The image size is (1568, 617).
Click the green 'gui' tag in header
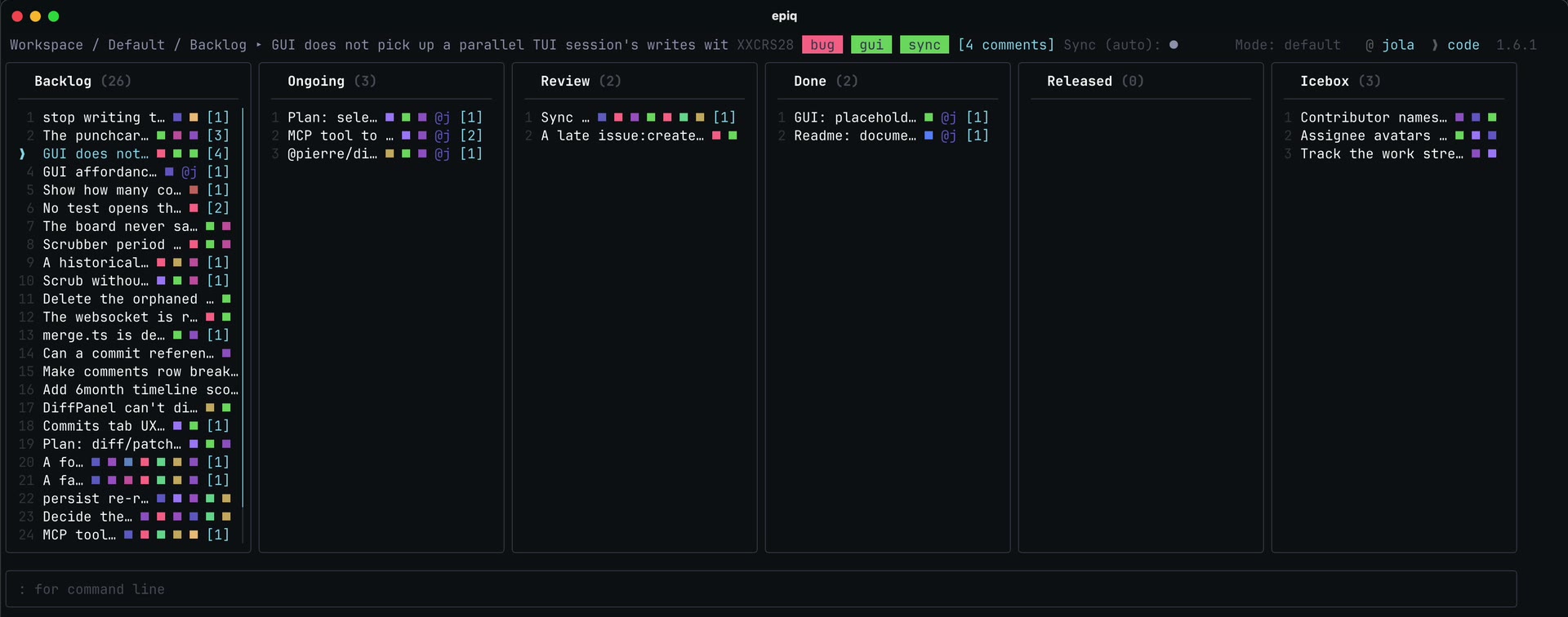coord(871,45)
